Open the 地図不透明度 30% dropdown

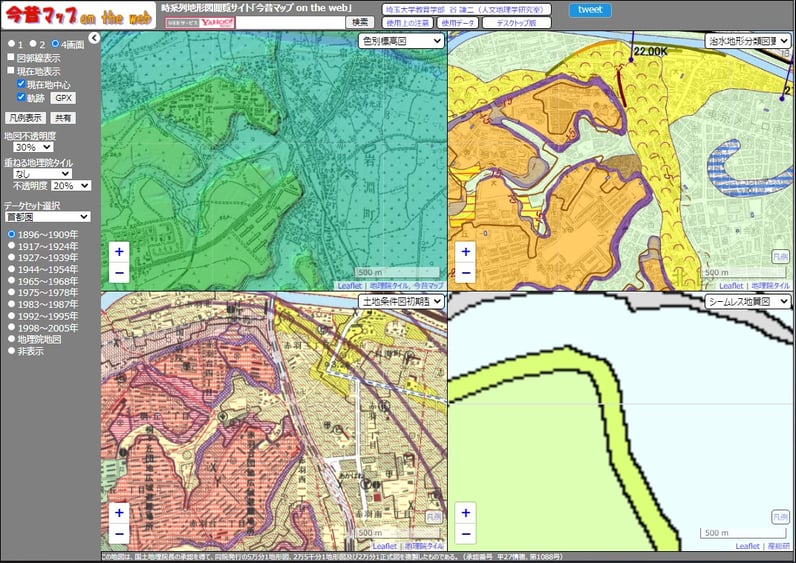point(33,147)
